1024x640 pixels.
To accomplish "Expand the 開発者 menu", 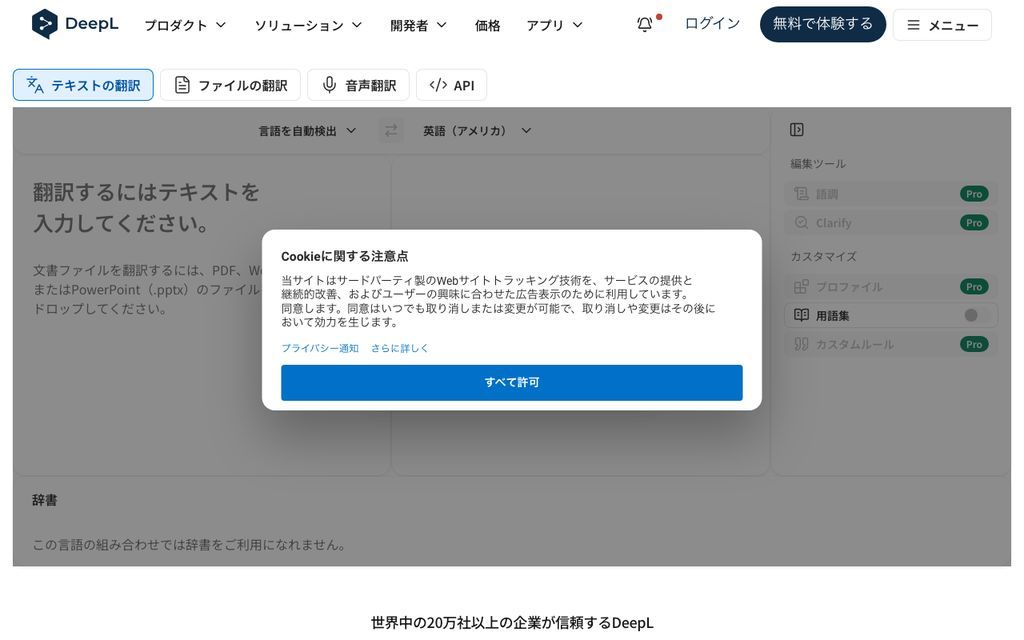I will click(418, 25).
